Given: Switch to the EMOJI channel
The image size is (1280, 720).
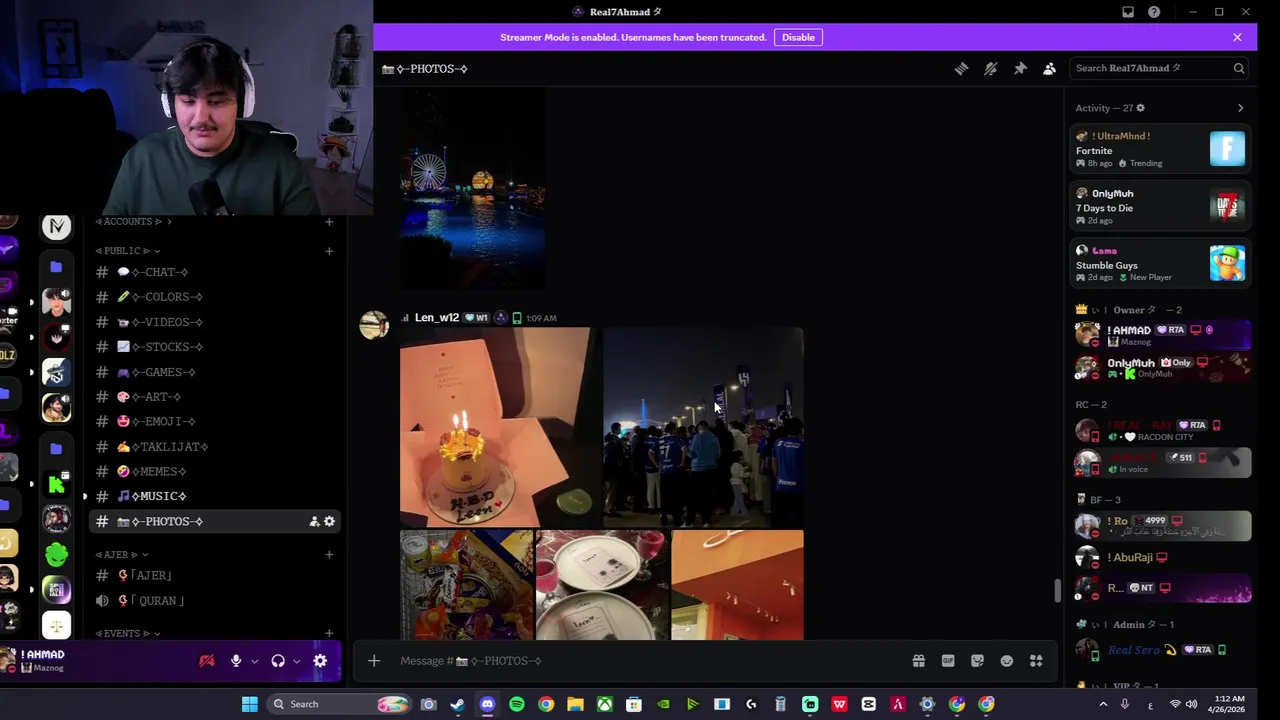Looking at the screenshot, I should [215, 422].
